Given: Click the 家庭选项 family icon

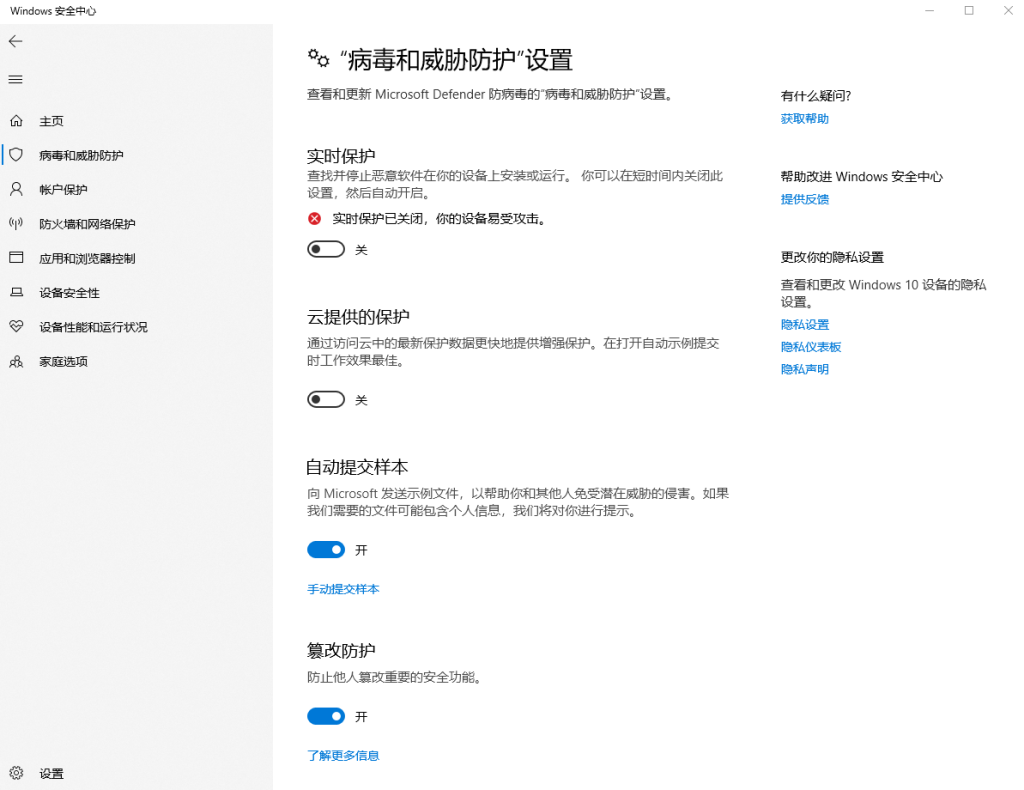Looking at the screenshot, I should 17,361.
